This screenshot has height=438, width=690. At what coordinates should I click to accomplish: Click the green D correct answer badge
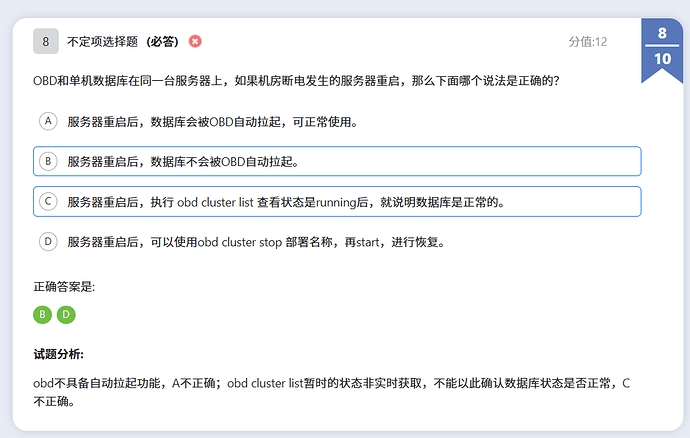tap(66, 315)
